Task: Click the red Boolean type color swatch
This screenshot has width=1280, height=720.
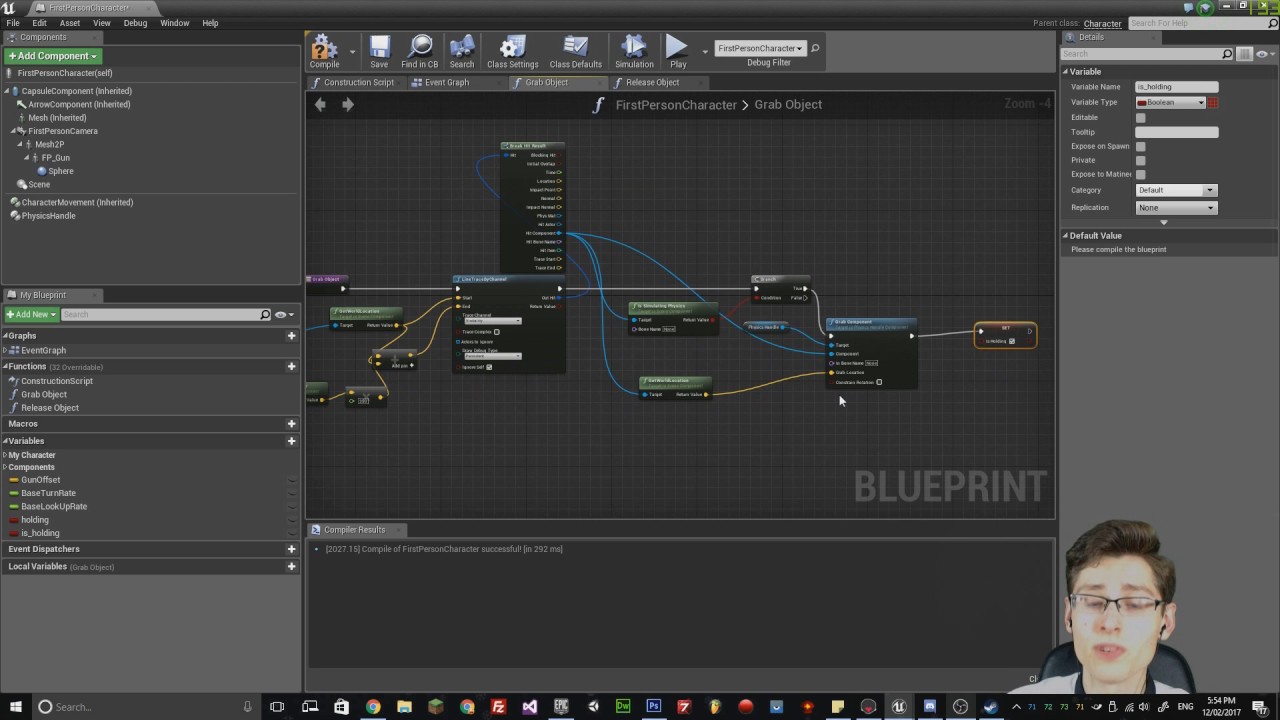Action: (1213, 102)
